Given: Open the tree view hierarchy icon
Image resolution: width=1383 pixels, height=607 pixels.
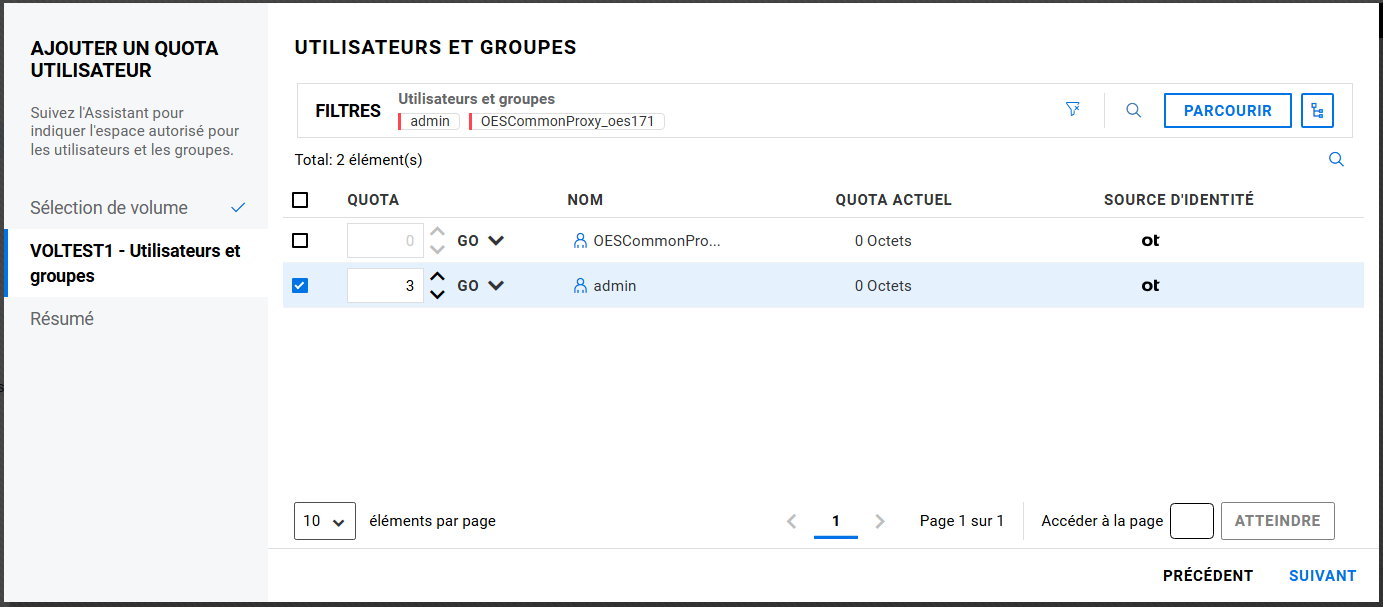Looking at the screenshot, I should click(x=1317, y=111).
